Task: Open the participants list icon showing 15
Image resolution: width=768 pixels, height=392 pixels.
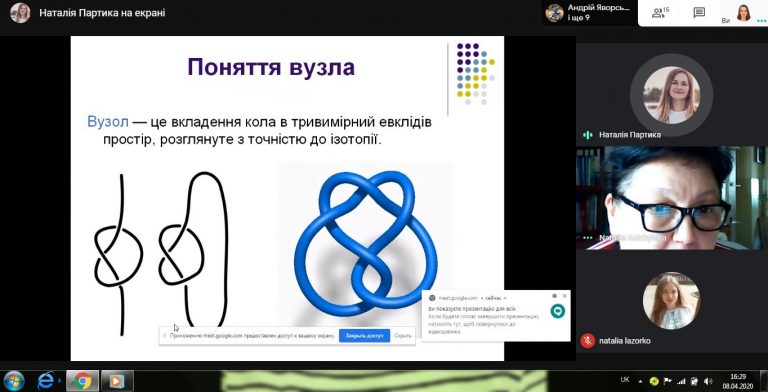Action: coord(660,13)
